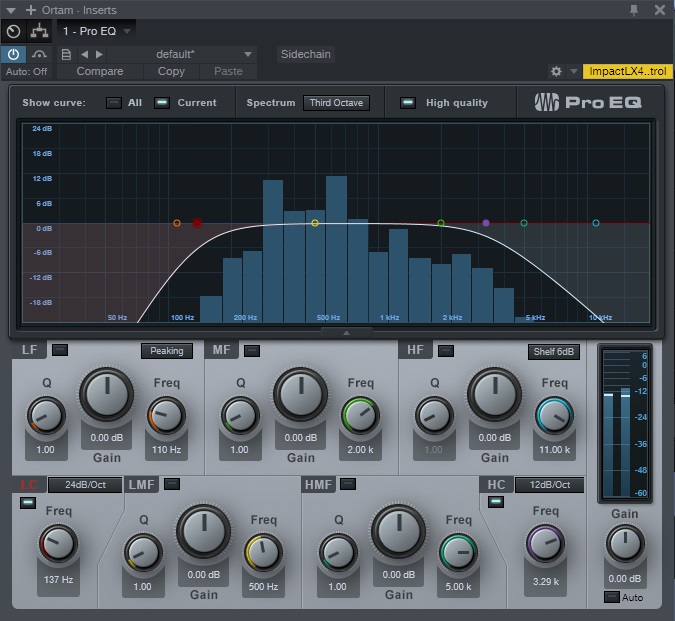This screenshot has width=675, height=621.
Task: Click the LMF Freq value 500 Hz
Action: pyautogui.click(x=263, y=587)
